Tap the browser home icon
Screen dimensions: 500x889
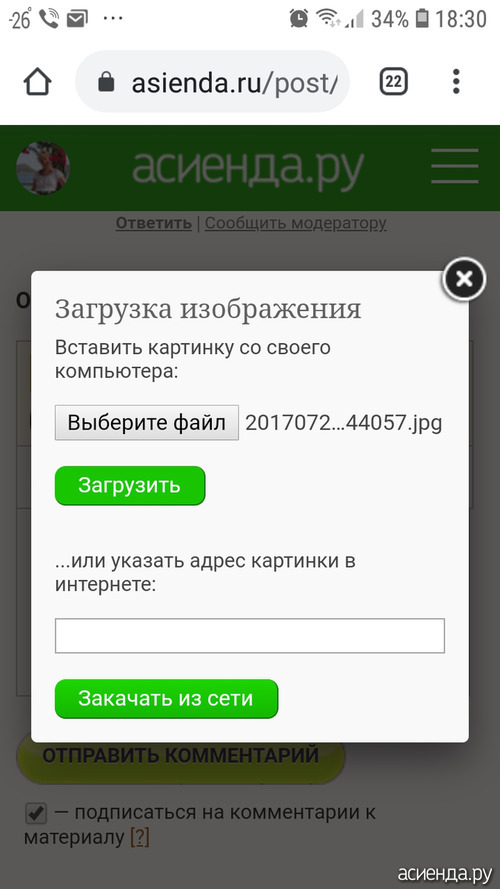pos(37,83)
